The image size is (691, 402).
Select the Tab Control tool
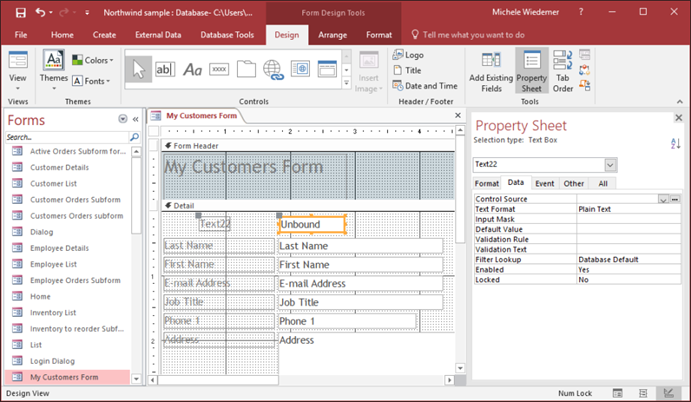246,69
